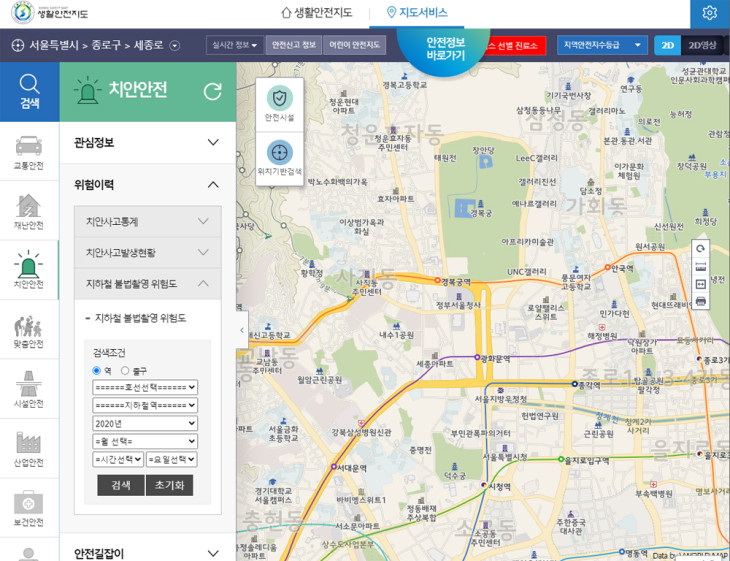Click the 검색 search button in form
Image resolution: width=730 pixels, height=561 pixels.
tap(121, 485)
